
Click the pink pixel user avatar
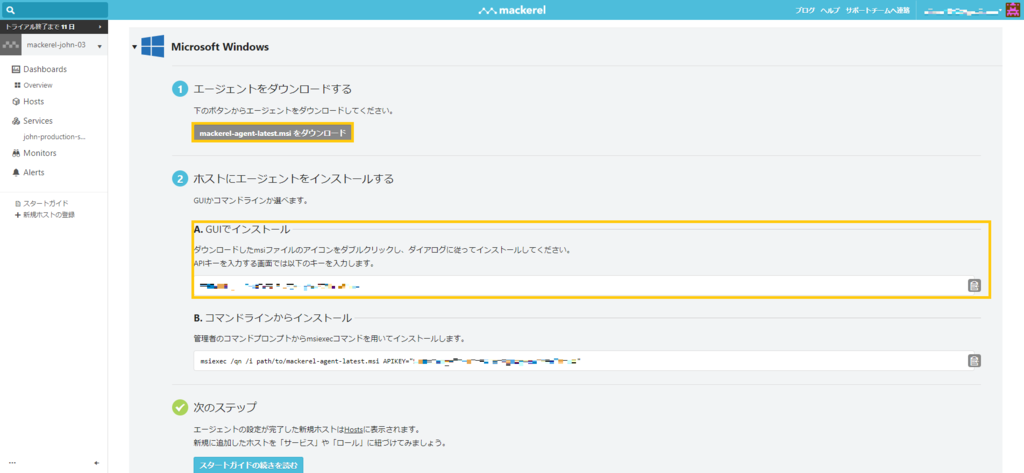click(x=1013, y=10)
